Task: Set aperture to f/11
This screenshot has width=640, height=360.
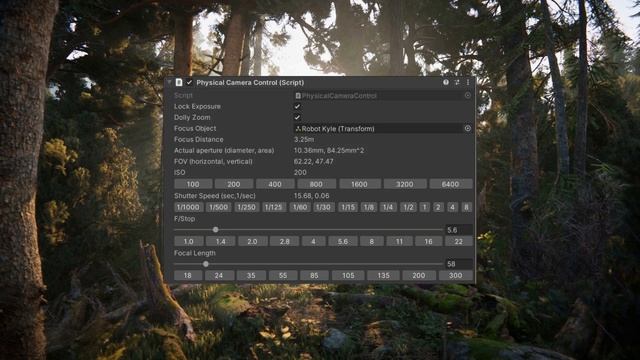Action: pos(399,242)
